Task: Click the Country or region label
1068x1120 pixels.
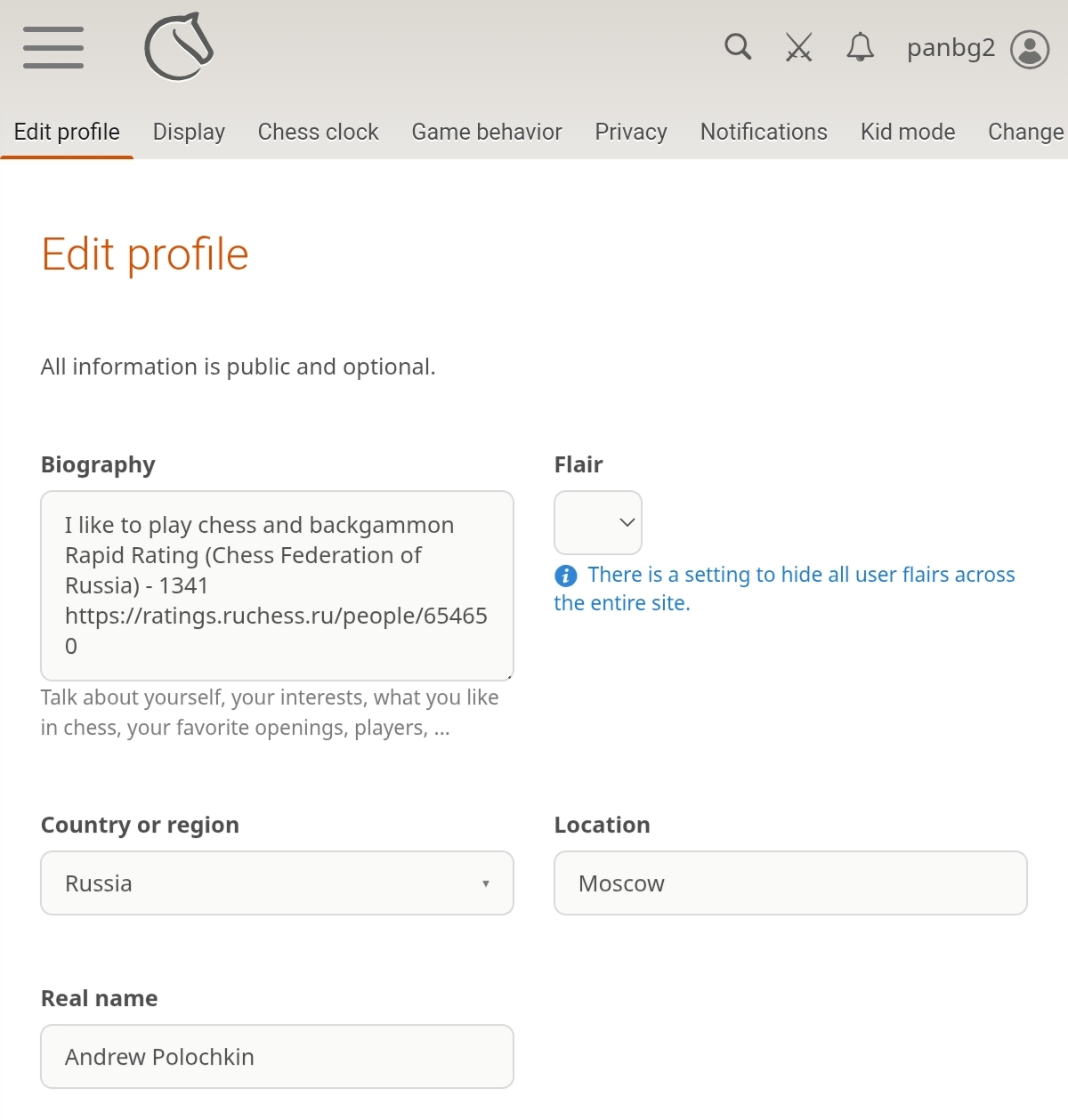Action: [140, 825]
